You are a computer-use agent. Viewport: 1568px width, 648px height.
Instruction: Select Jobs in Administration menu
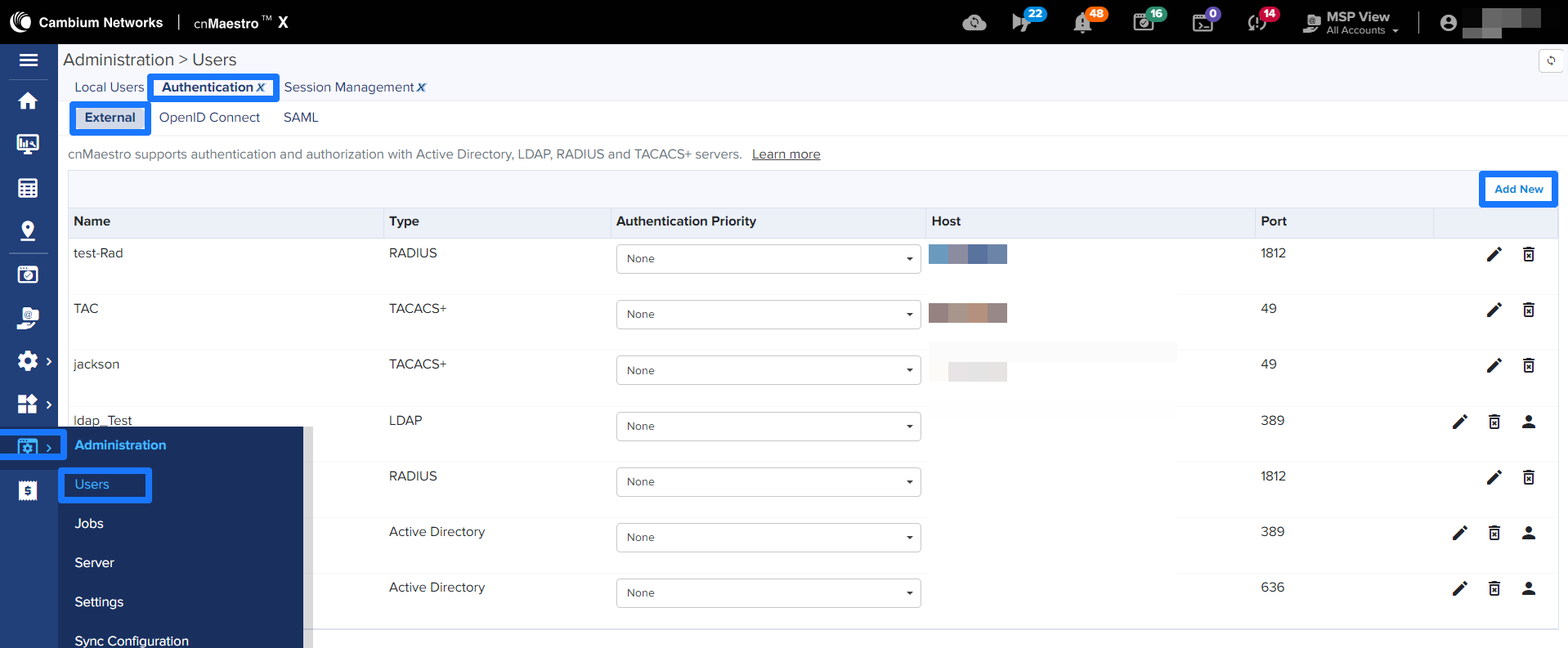tap(89, 524)
